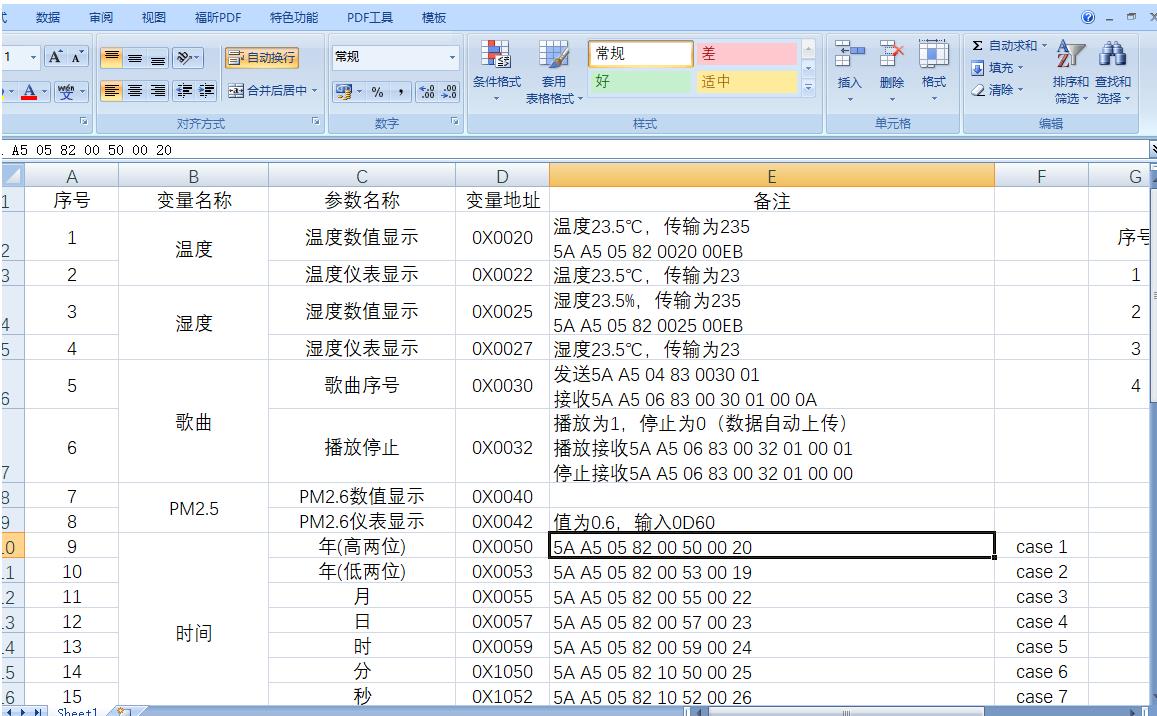Open 条件格式 conditional formatting
This screenshot has height=716, width=1157.
tap(497, 71)
